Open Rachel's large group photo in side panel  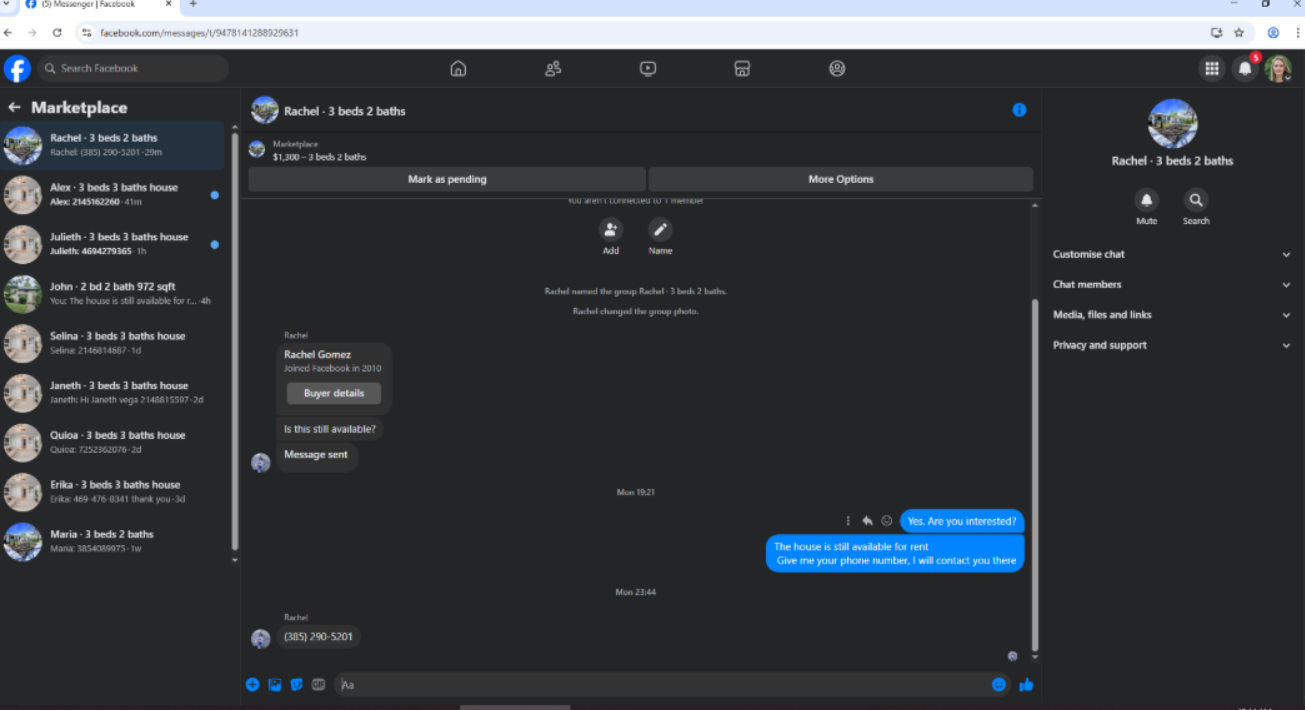1172,123
